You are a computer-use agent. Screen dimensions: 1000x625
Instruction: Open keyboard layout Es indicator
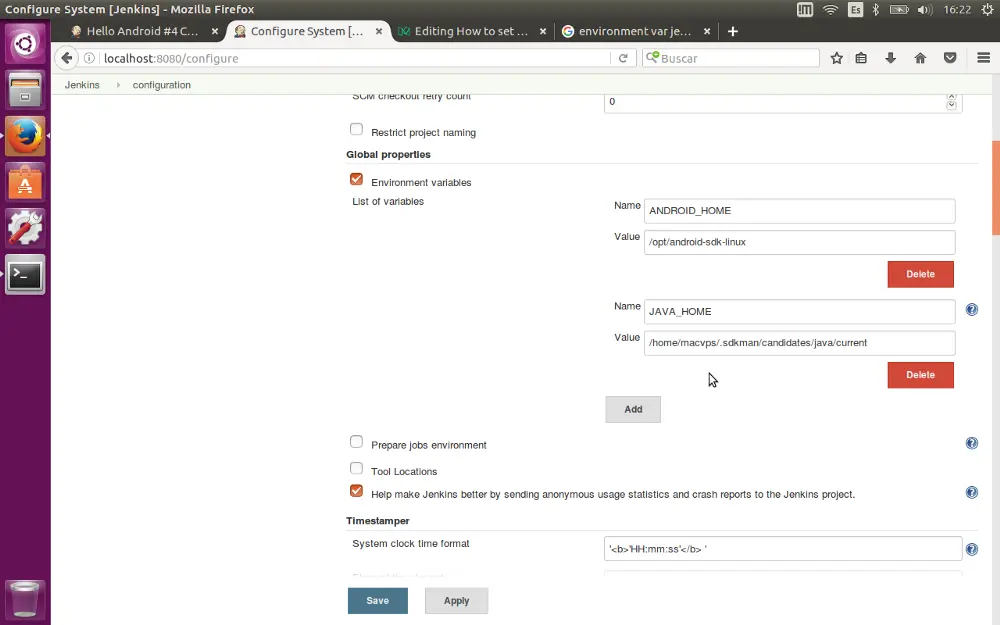coord(855,10)
